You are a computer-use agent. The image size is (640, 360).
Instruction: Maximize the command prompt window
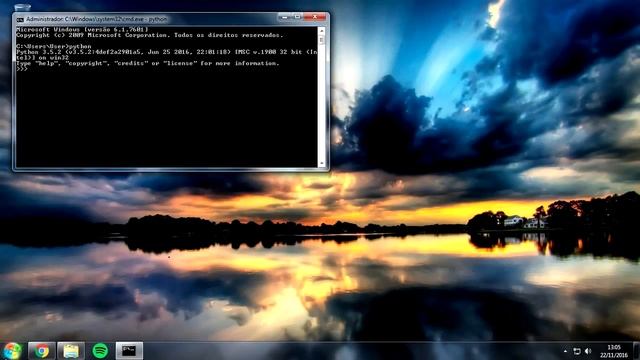[x=297, y=17]
